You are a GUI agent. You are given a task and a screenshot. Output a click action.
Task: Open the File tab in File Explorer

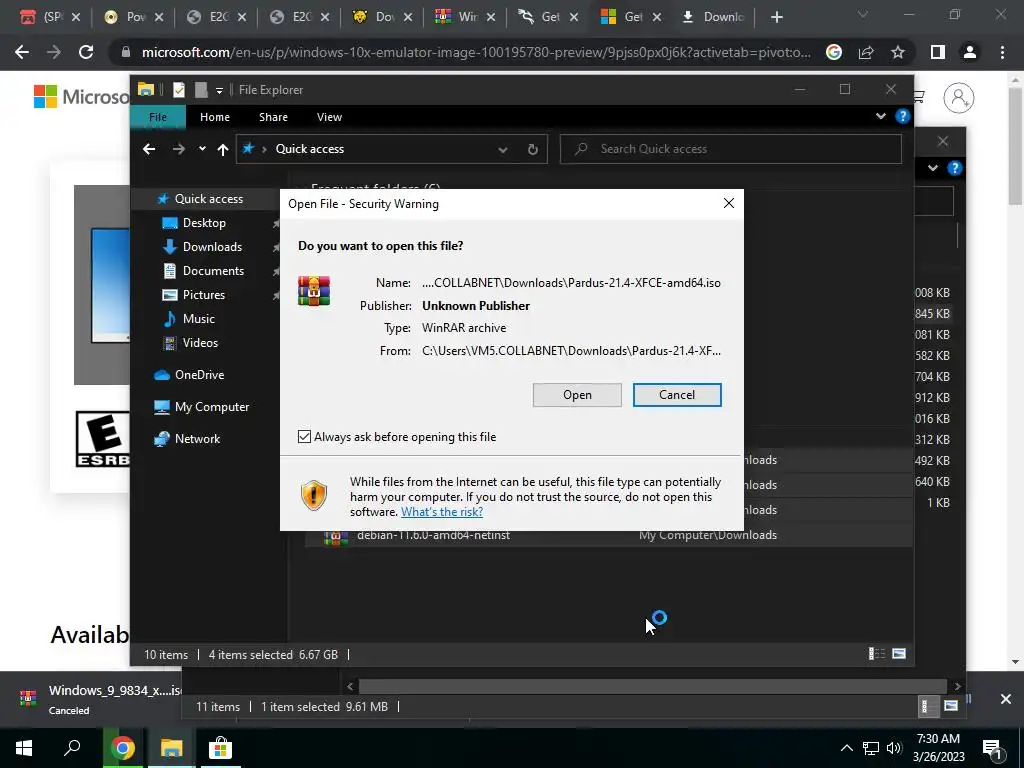point(158,117)
